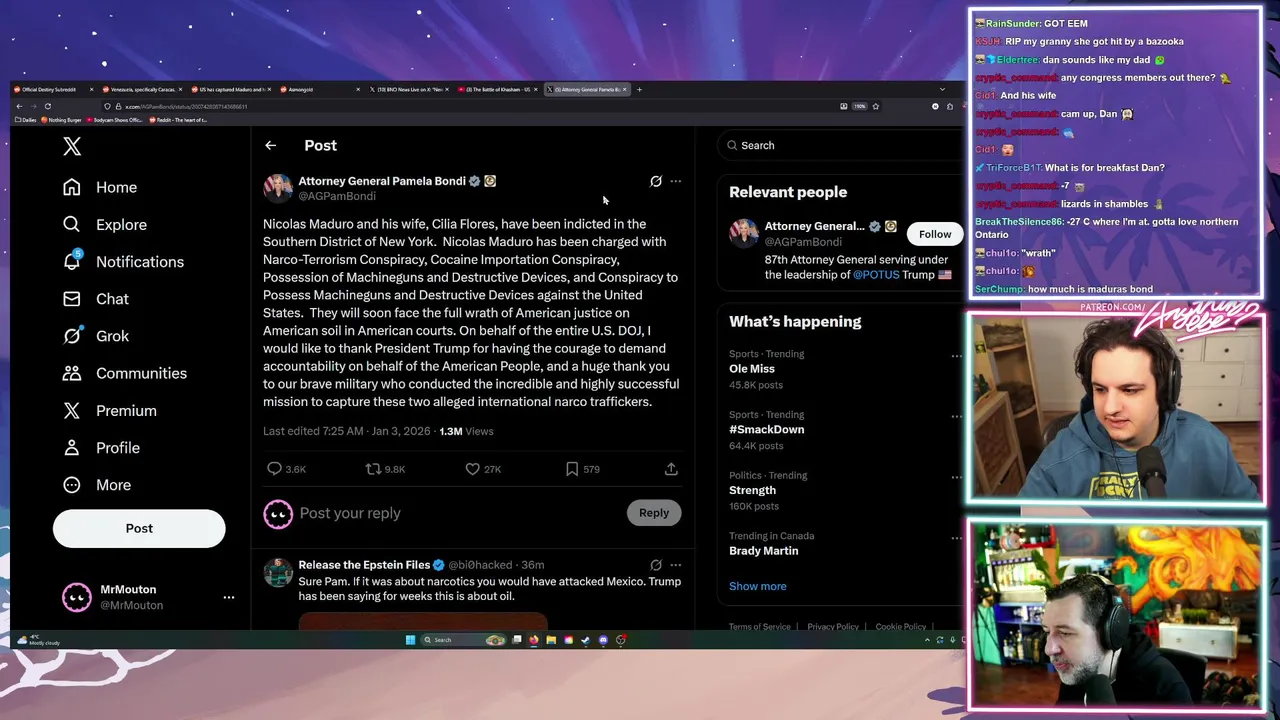Click the share icon on the post
This screenshot has width=1280, height=720.
click(671, 468)
